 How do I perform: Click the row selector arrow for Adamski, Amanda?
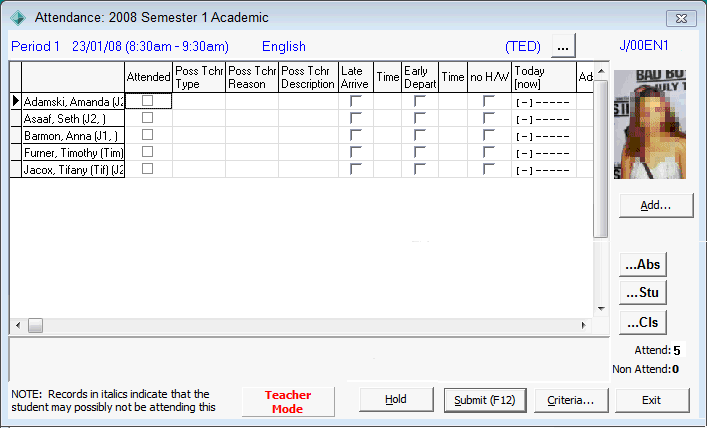pos(16,101)
